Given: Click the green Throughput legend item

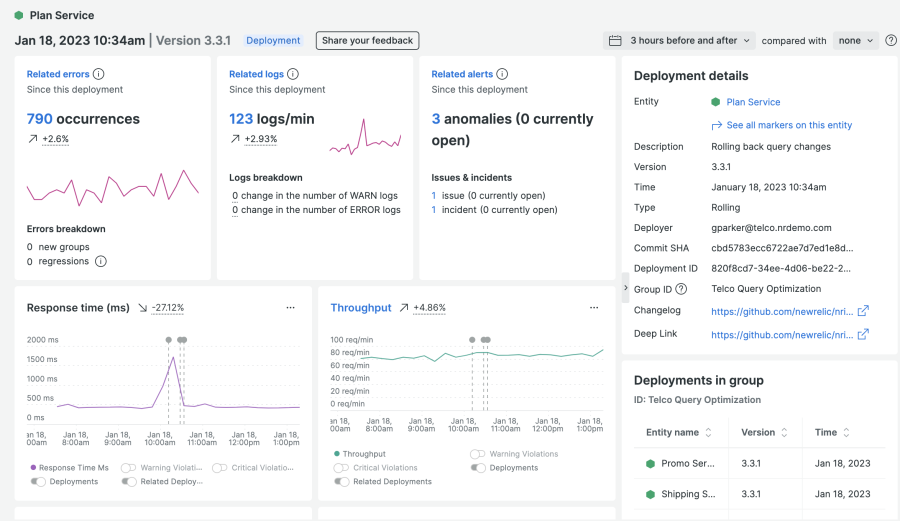Looking at the screenshot, I should point(360,454).
